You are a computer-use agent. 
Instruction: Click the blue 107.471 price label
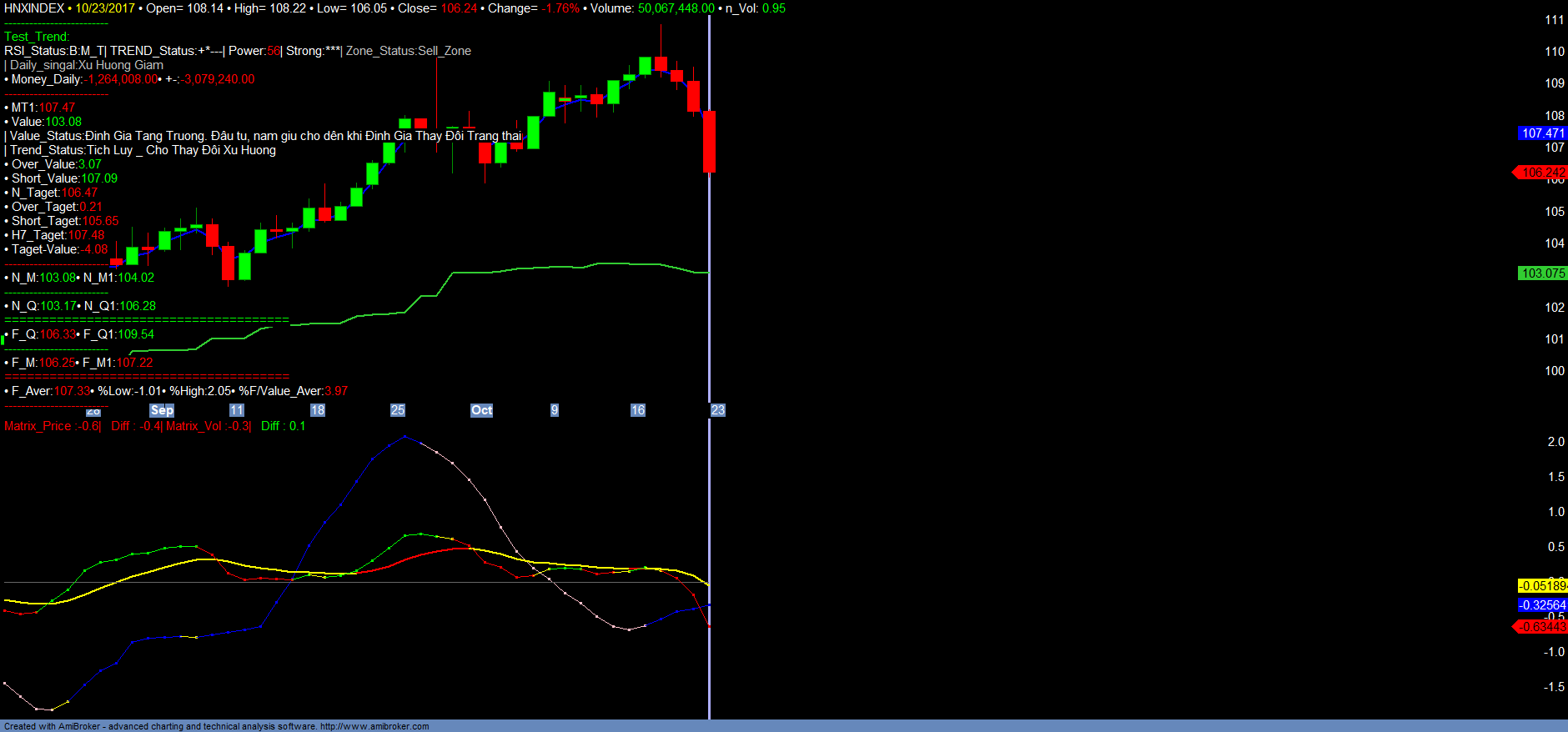coord(1542,133)
